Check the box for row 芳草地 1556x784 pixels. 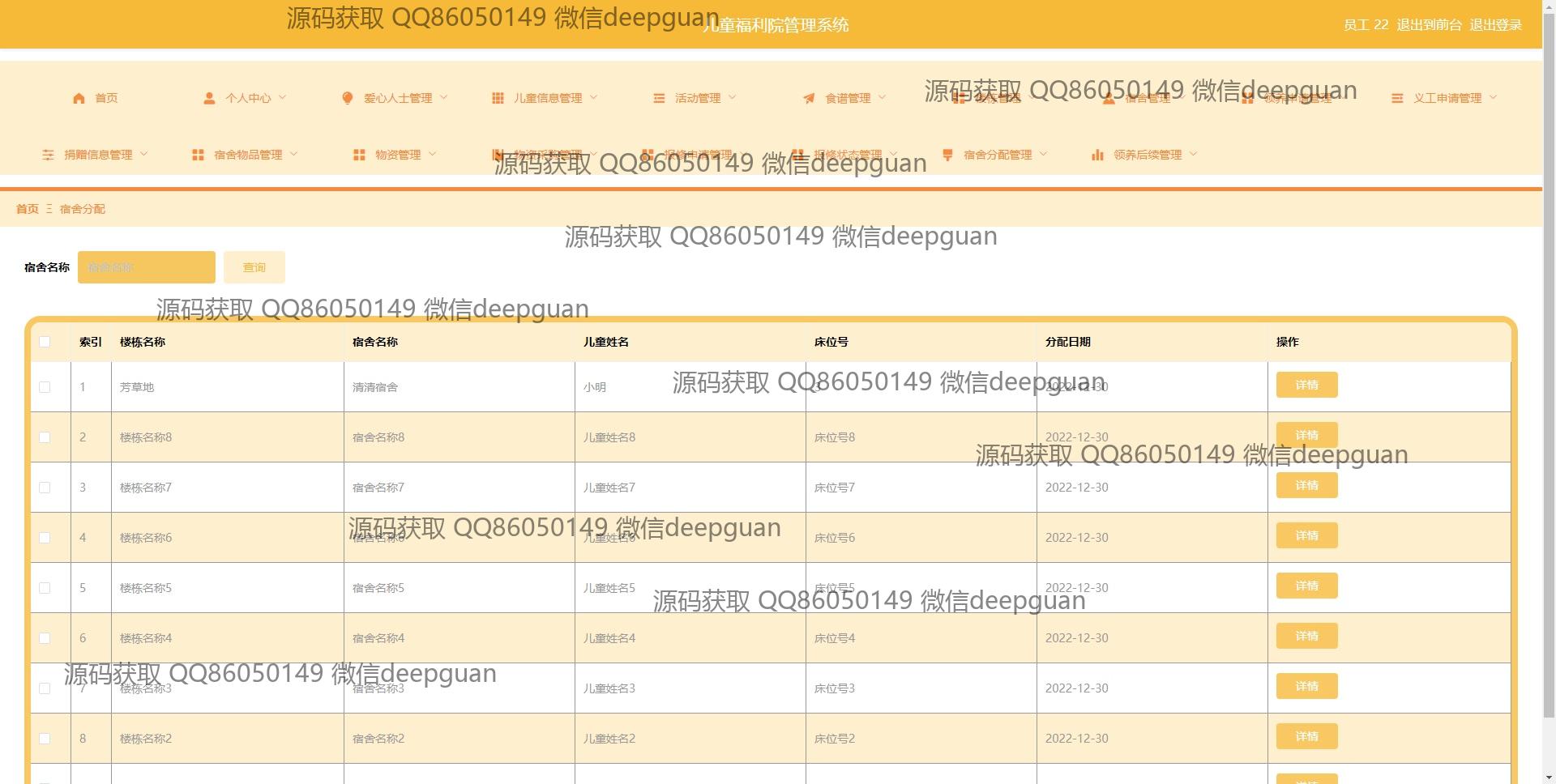(45, 387)
